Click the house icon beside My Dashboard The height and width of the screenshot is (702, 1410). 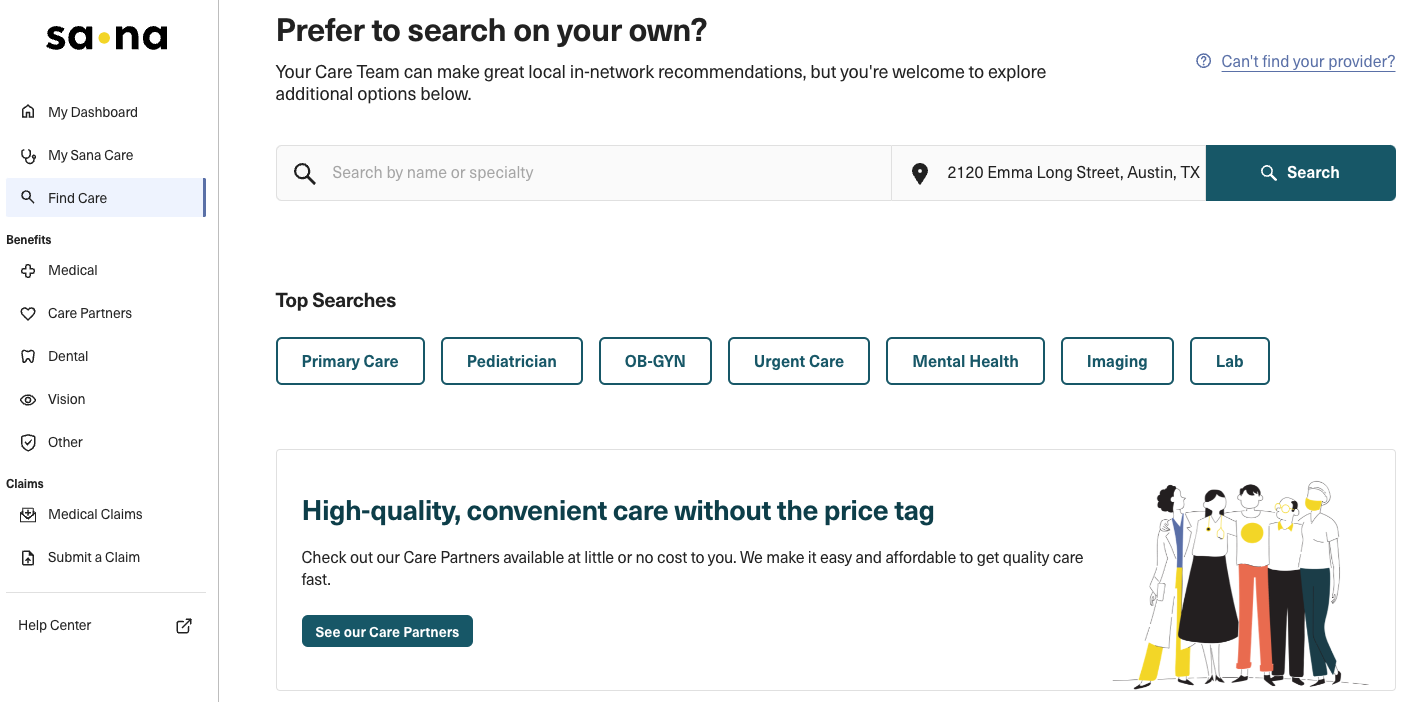(x=28, y=112)
